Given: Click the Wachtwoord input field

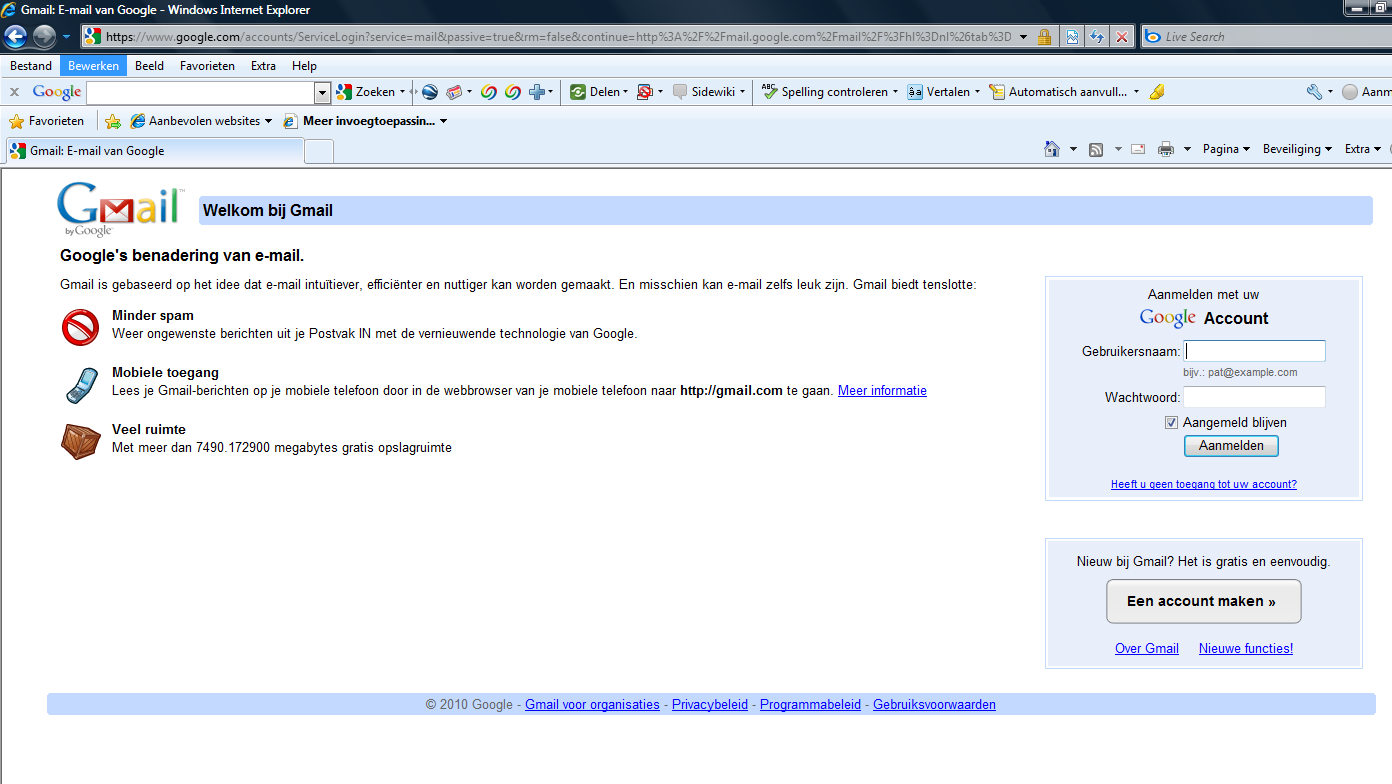Looking at the screenshot, I should [x=1255, y=397].
